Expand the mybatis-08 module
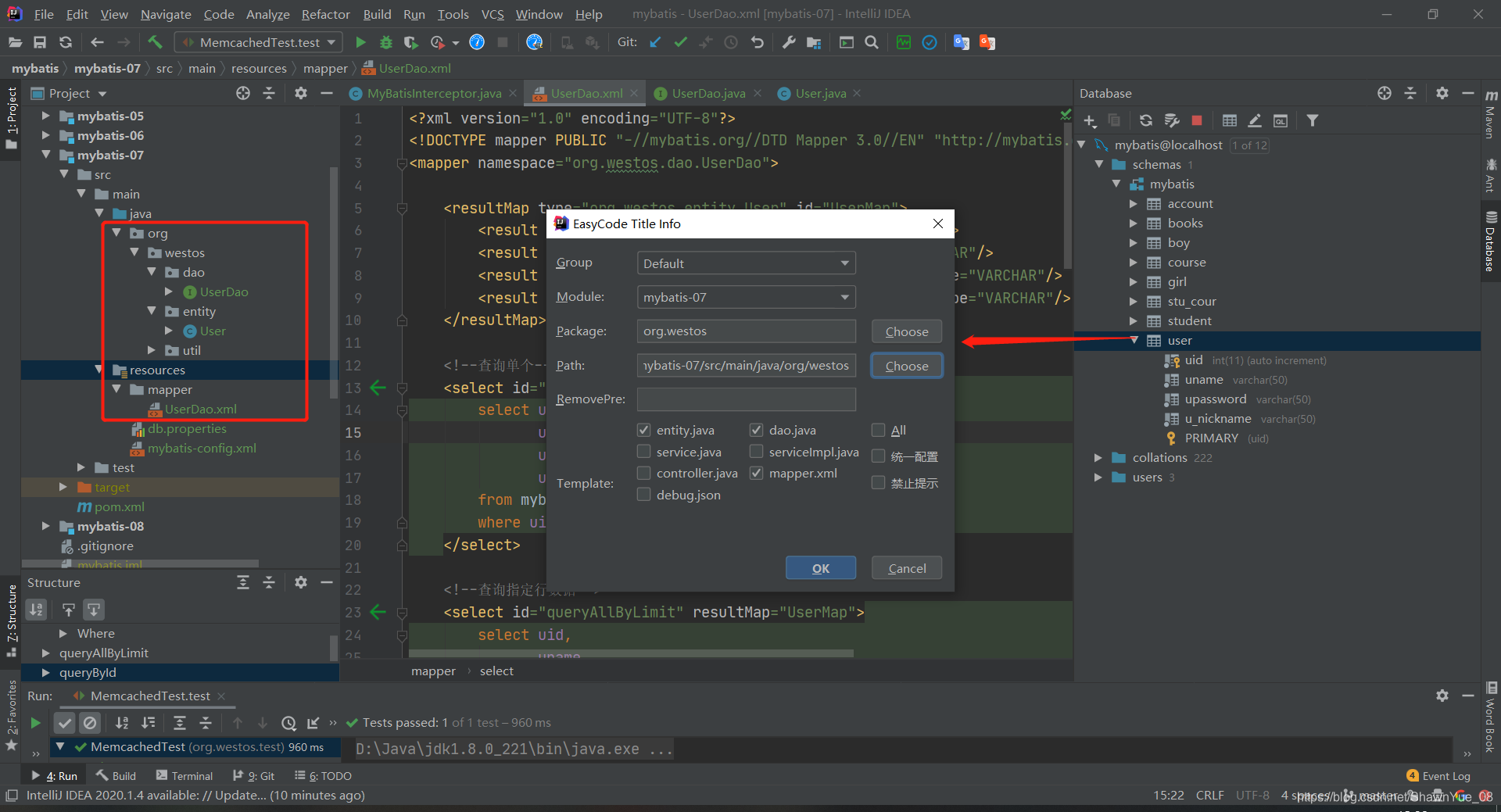The width and height of the screenshot is (1501, 812). [x=45, y=526]
